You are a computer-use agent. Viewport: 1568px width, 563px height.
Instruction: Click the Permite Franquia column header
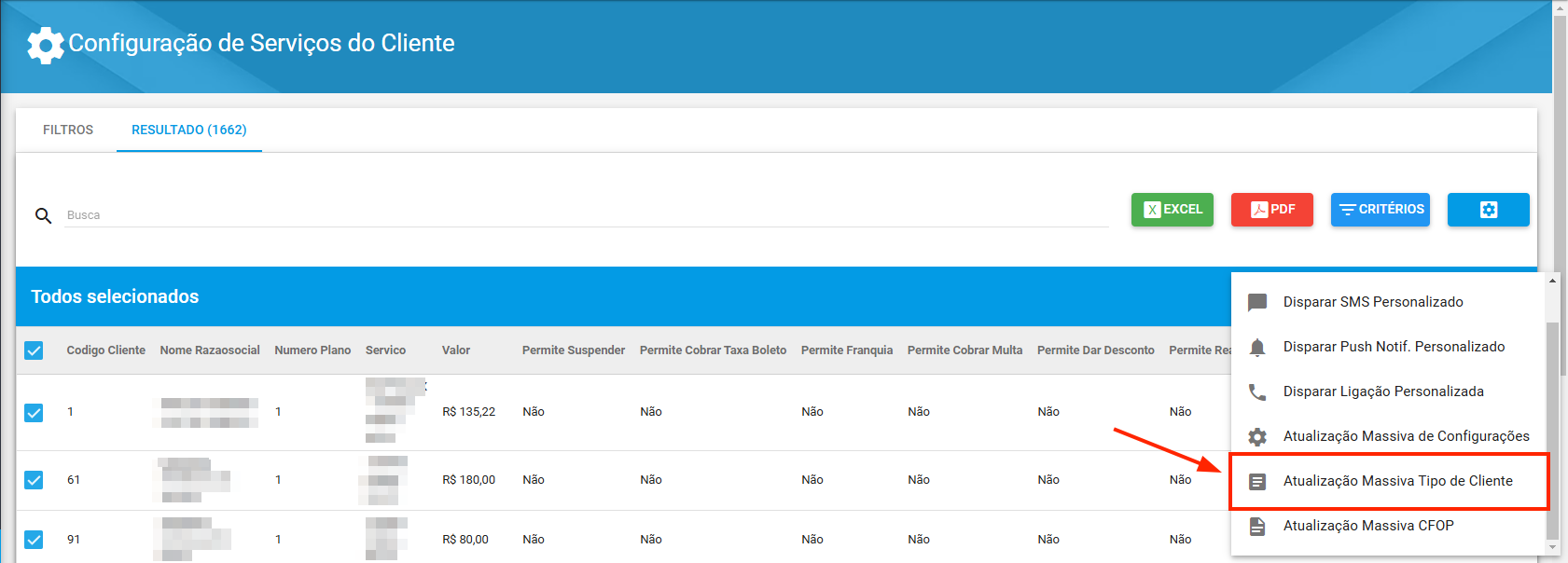point(847,350)
